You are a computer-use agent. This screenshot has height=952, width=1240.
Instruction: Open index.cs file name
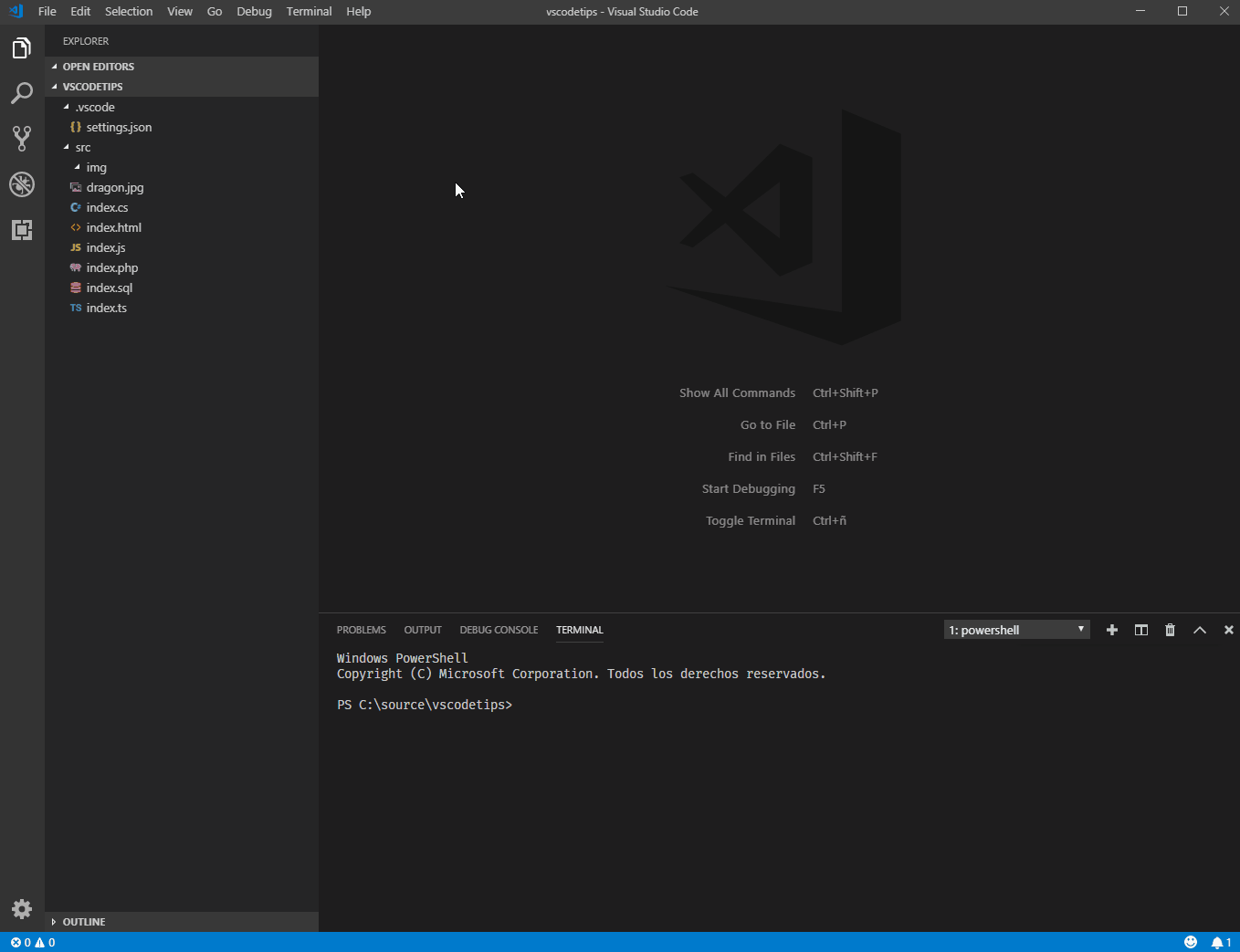[x=108, y=207]
